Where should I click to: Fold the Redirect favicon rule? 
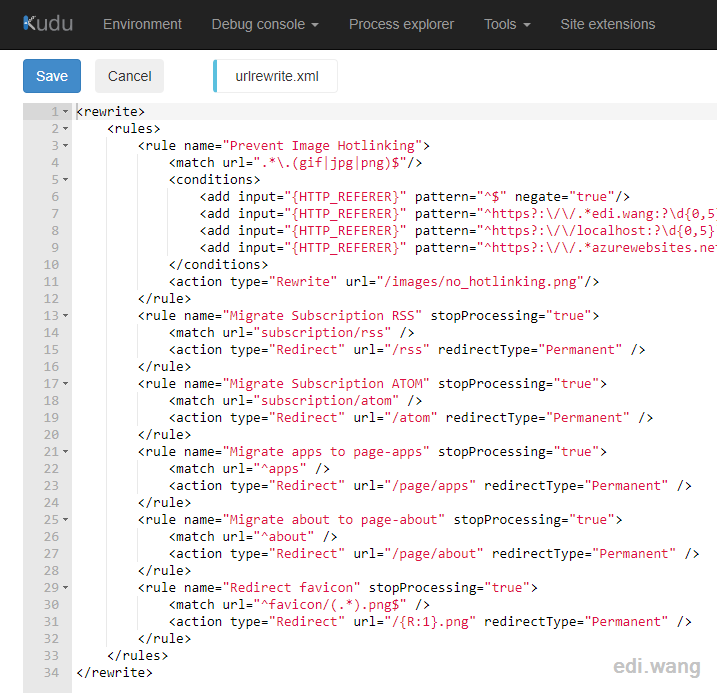coord(65,587)
